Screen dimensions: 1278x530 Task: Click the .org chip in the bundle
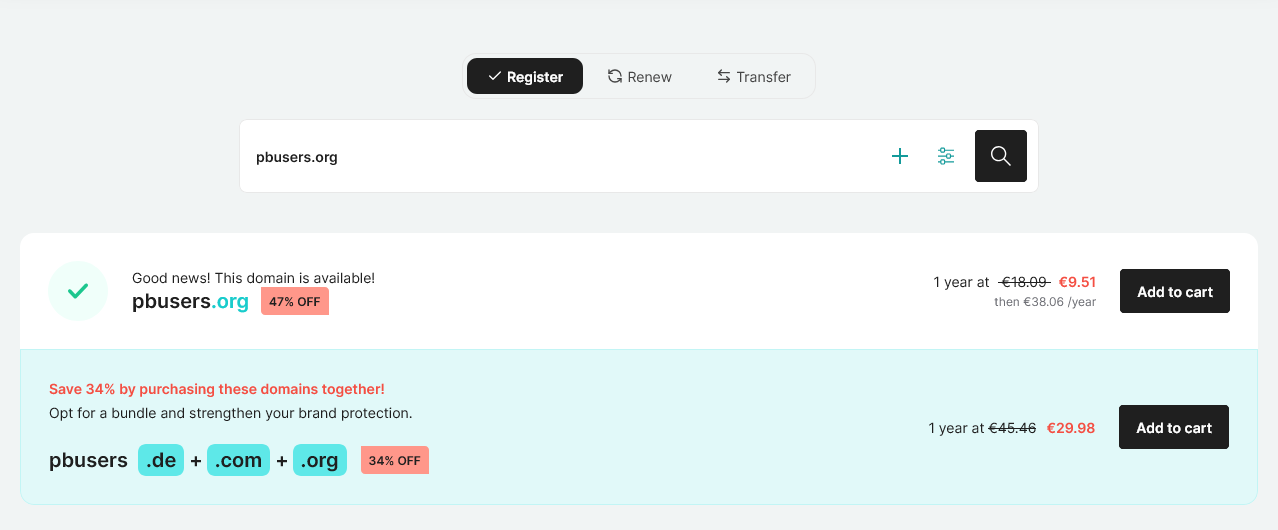click(320, 460)
